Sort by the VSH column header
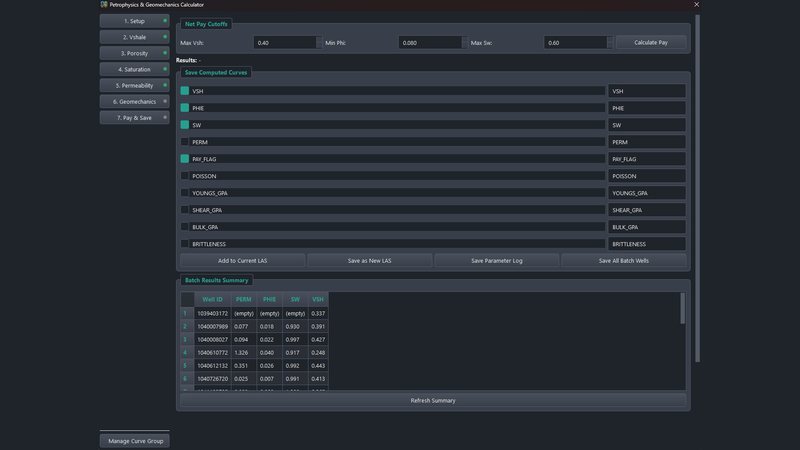Viewport: 800px width, 450px height. tap(318, 299)
